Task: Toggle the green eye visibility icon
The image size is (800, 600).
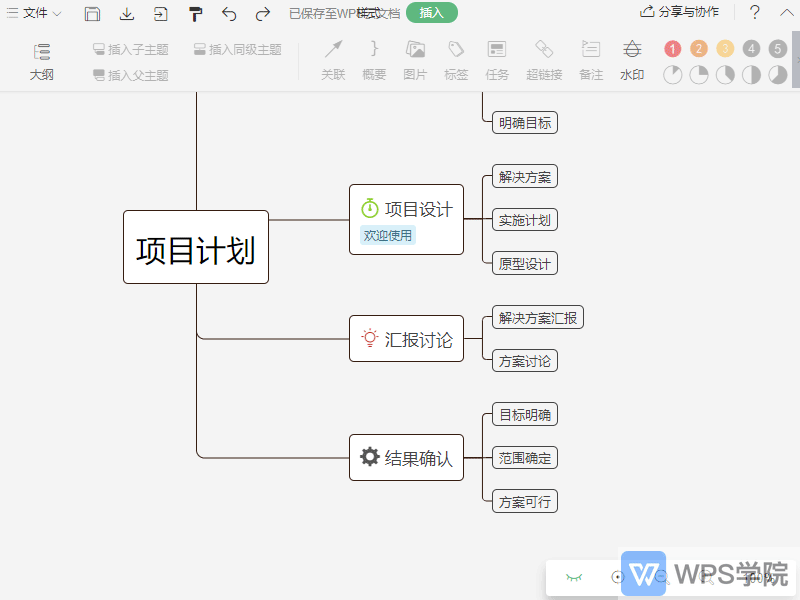Action: pos(574,577)
